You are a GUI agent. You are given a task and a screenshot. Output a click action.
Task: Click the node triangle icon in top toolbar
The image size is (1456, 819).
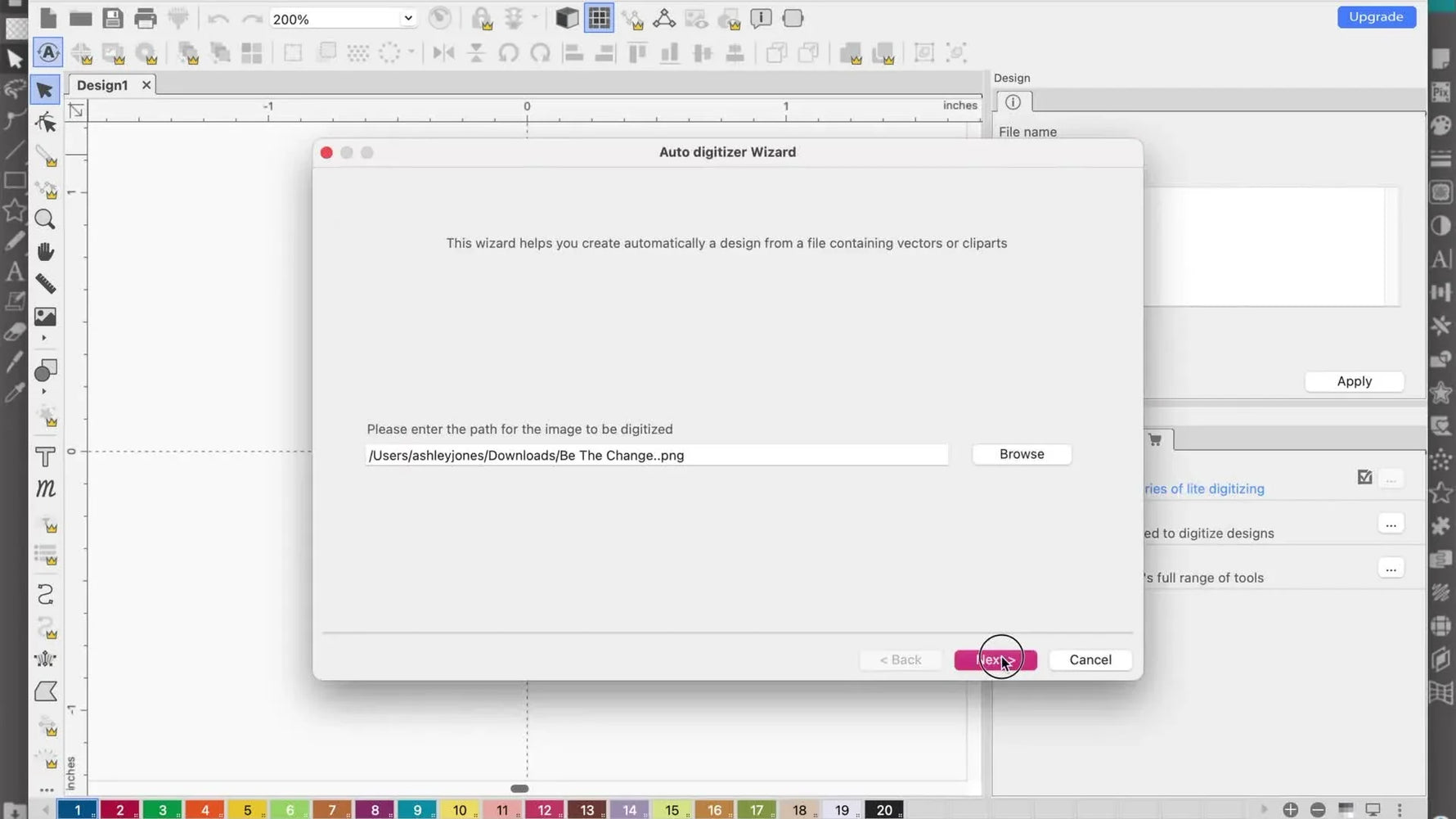664,18
